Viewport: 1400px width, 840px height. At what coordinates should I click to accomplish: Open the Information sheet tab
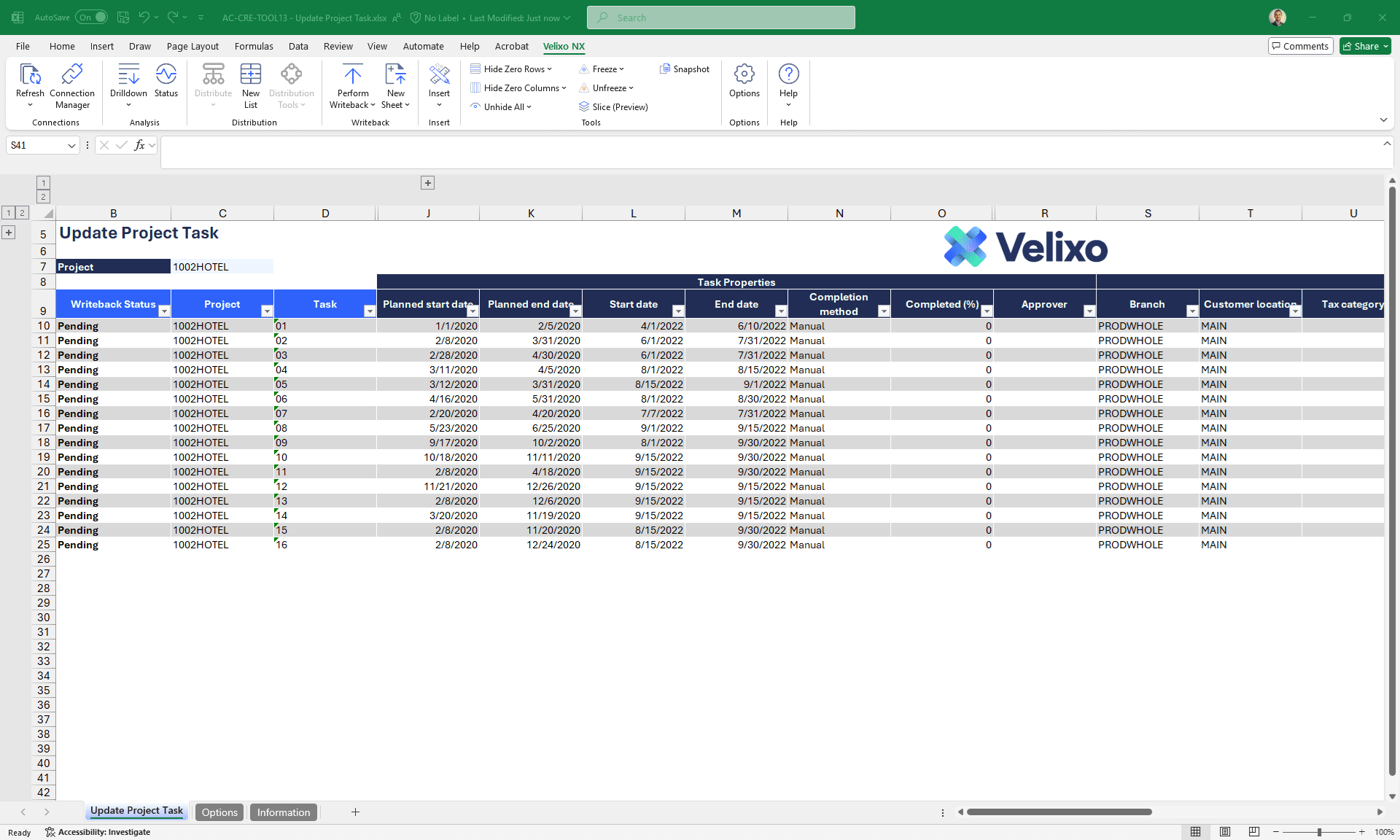[283, 812]
